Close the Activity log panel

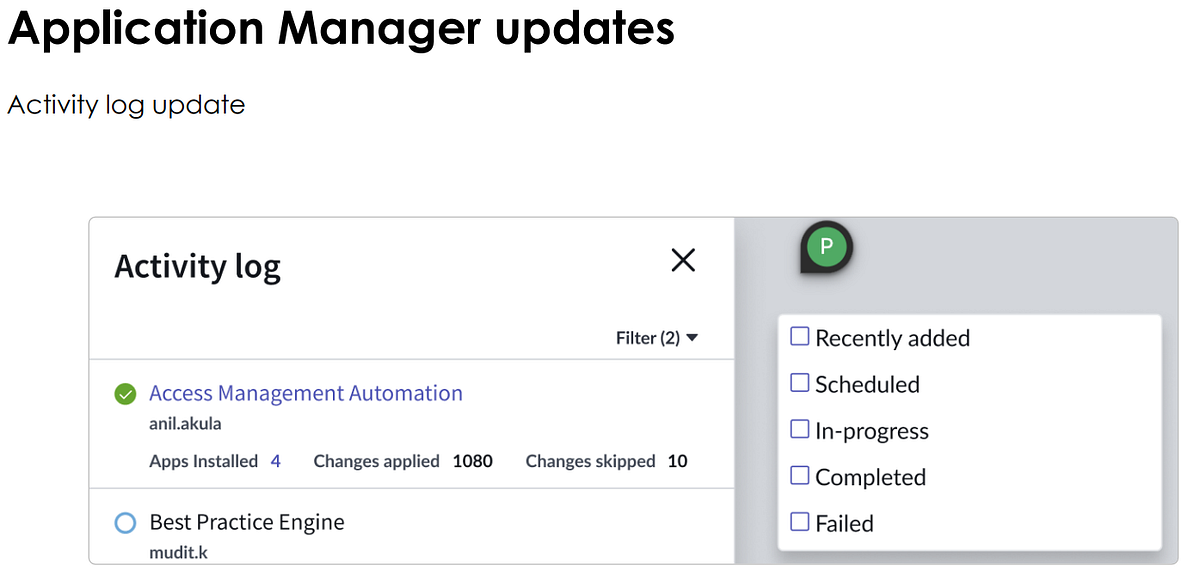[683, 260]
